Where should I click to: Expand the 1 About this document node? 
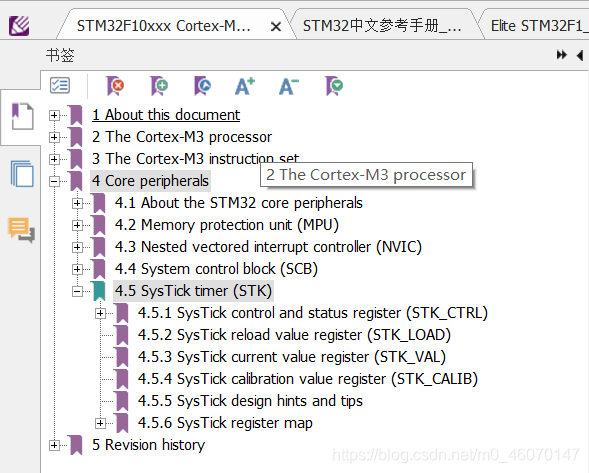tap(54, 115)
